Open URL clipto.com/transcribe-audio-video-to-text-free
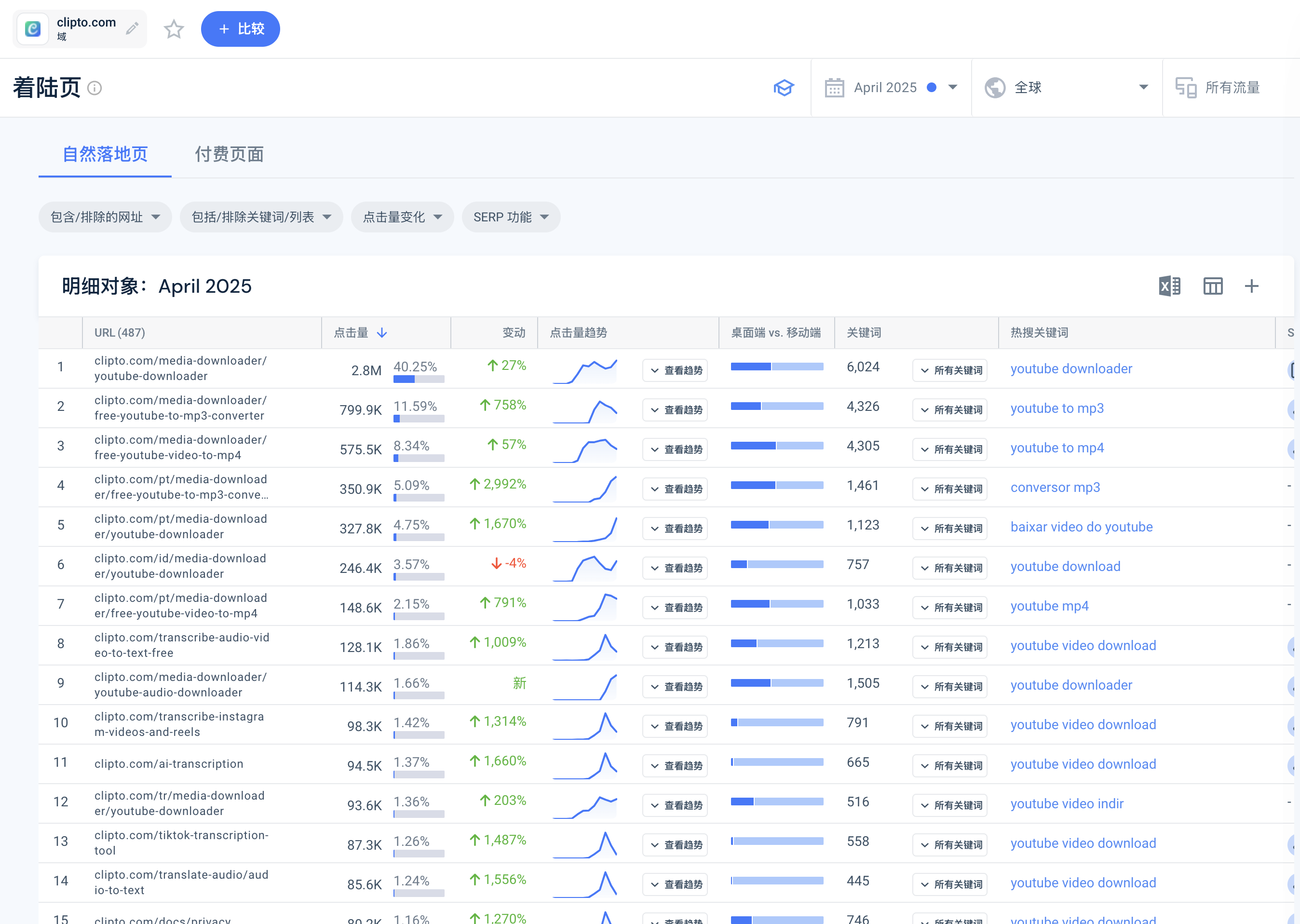This screenshot has width=1300, height=924. point(182,645)
